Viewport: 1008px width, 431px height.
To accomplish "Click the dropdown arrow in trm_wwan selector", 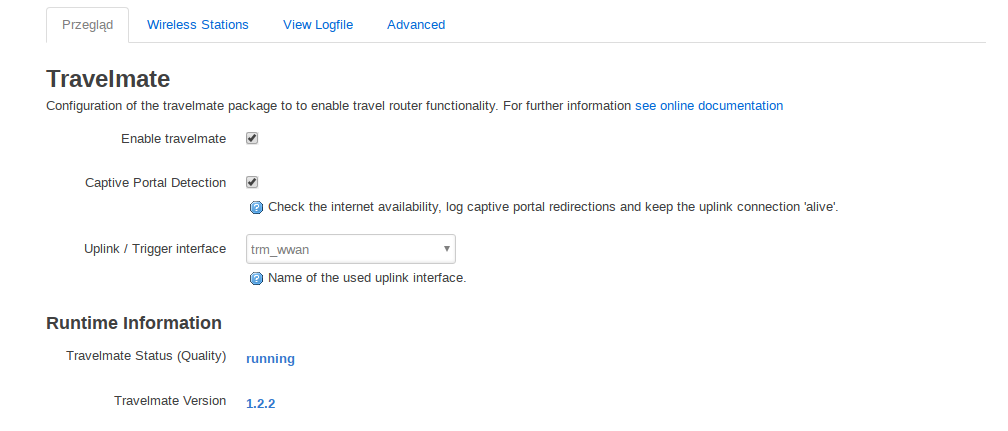I will 446,249.
